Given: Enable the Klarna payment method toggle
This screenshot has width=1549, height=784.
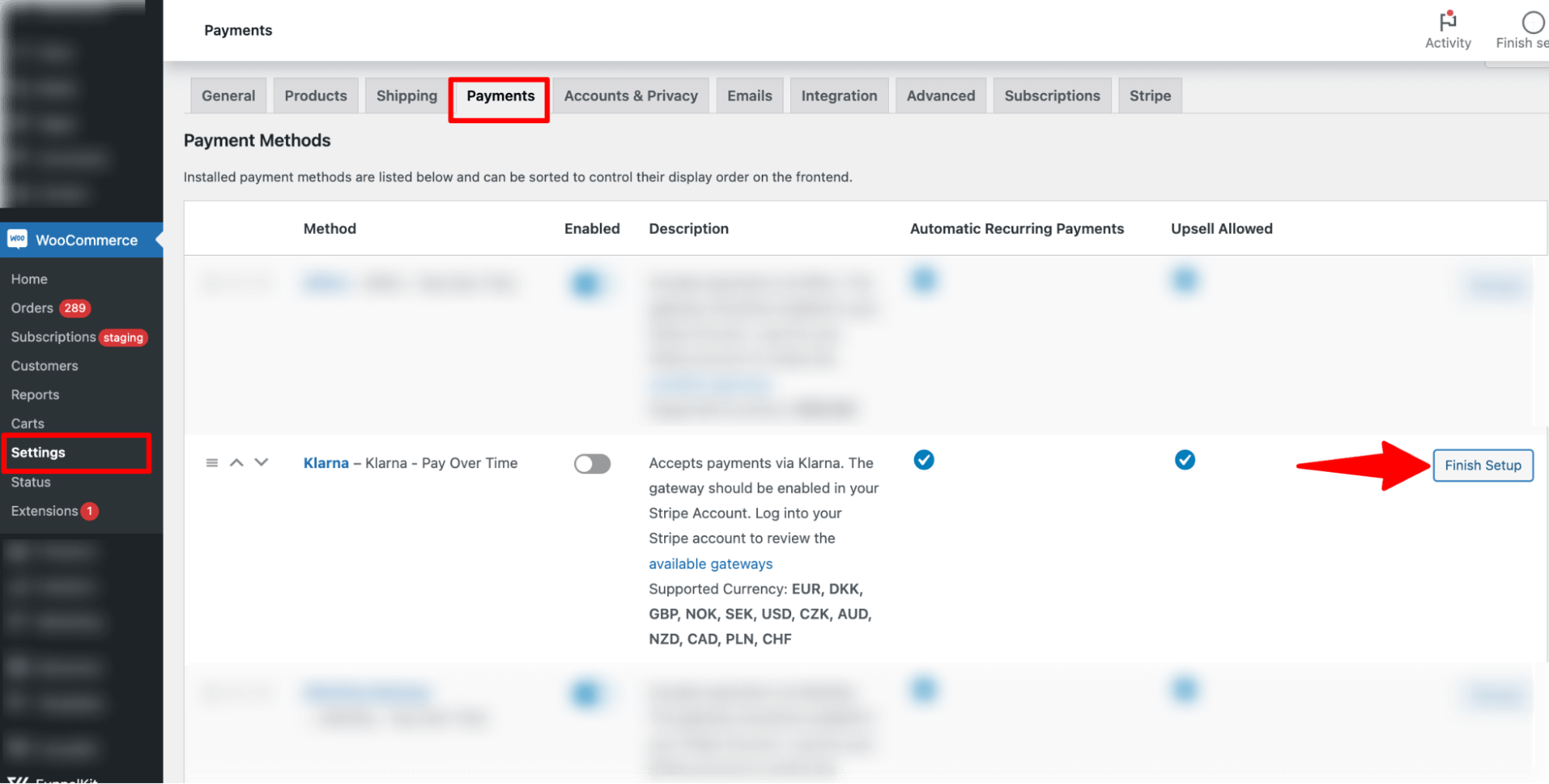Looking at the screenshot, I should click(592, 463).
